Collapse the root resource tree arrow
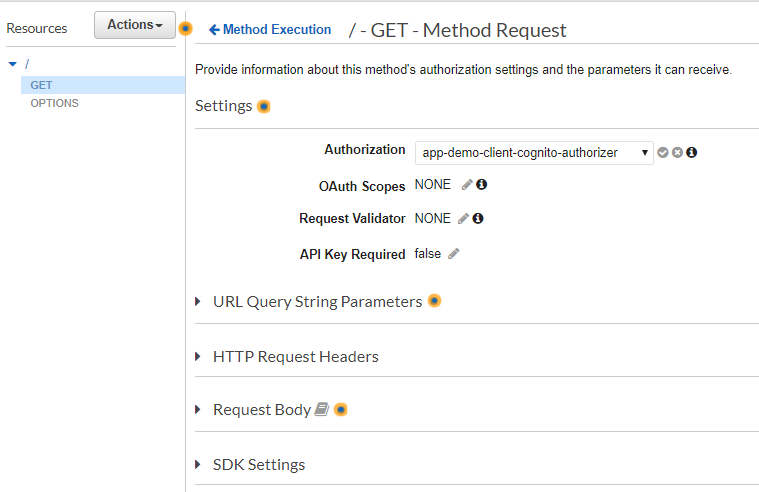Viewport: 759px width, 492px height. [12, 64]
